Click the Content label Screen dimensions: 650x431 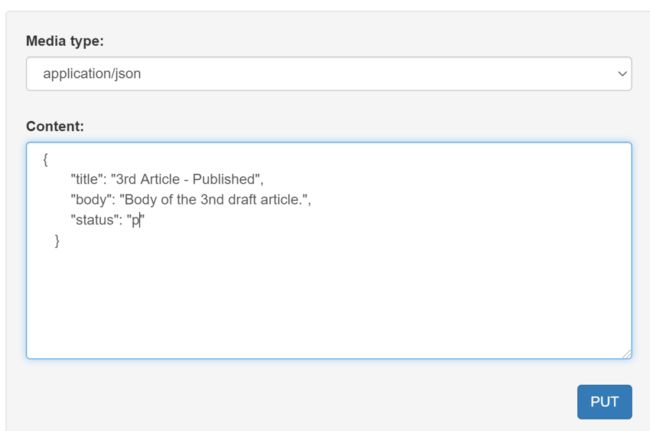tap(55, 126)
